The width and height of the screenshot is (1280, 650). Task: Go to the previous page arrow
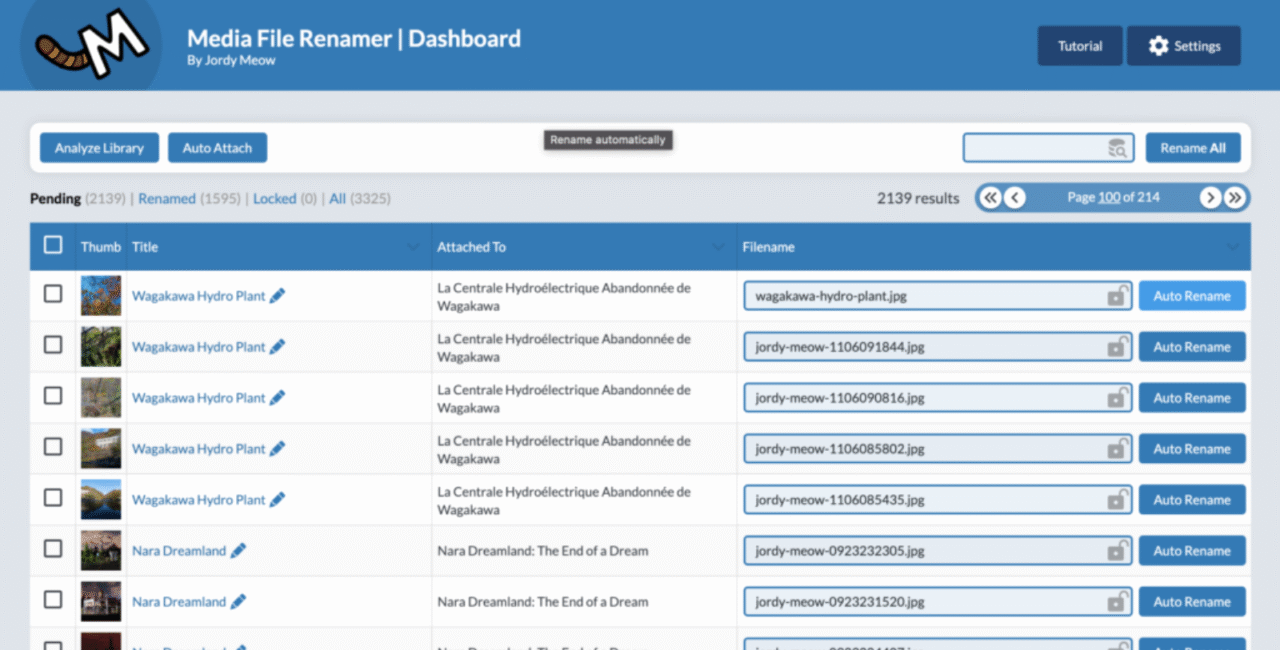click(1014, 198)
